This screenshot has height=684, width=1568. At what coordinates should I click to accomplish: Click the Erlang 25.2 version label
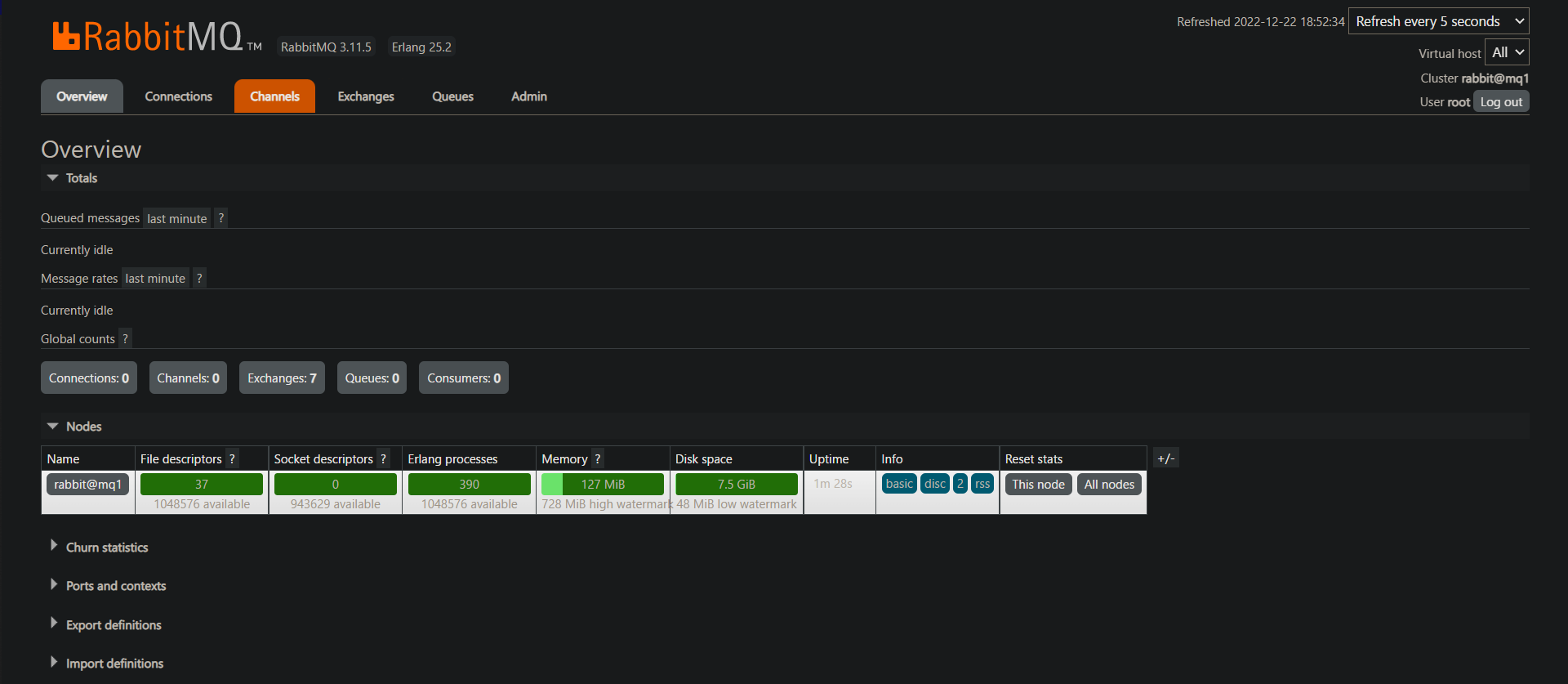click(x=421, y=47)
